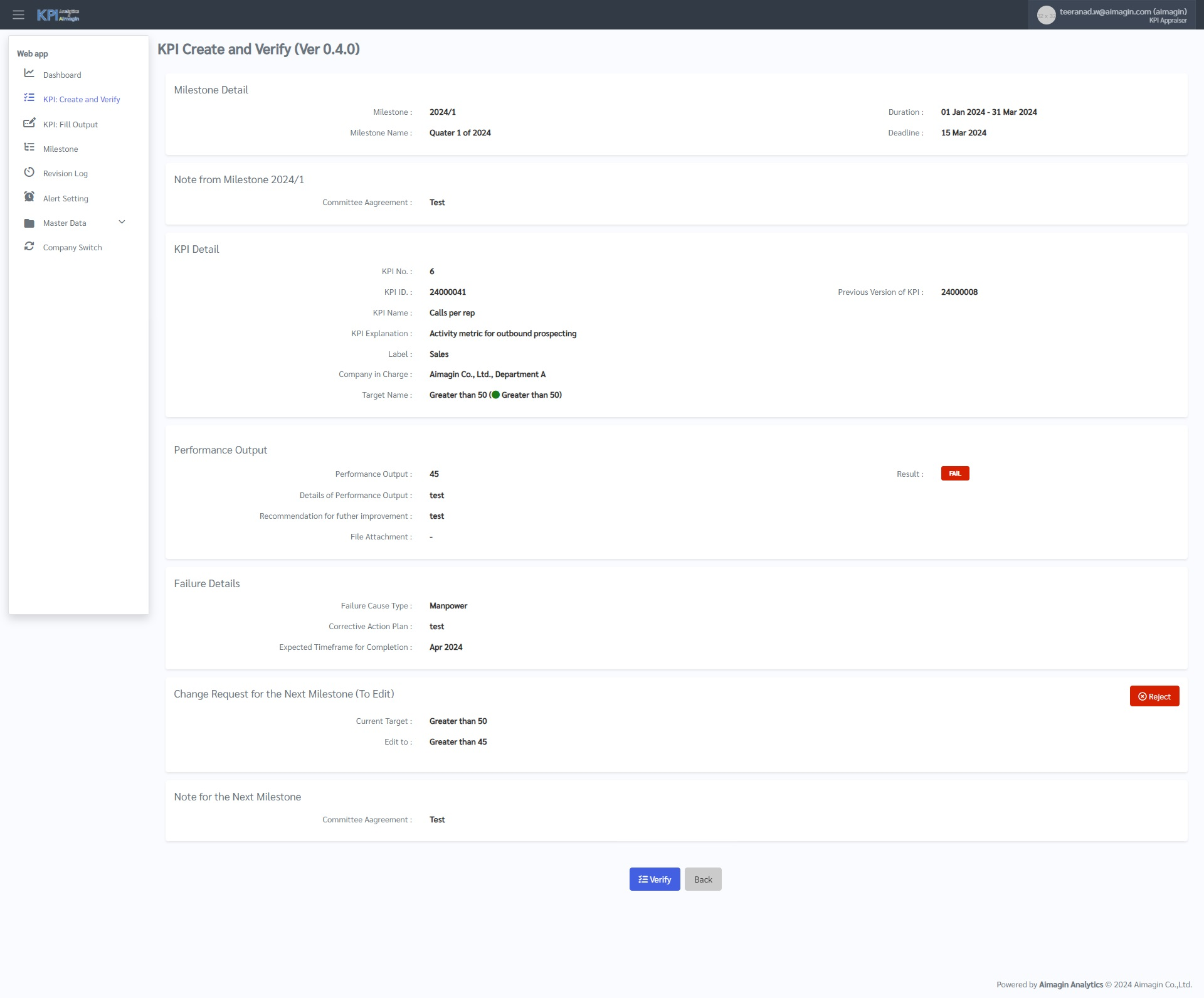Reject the change request
1204x998 pixels.
[1154, 696]
